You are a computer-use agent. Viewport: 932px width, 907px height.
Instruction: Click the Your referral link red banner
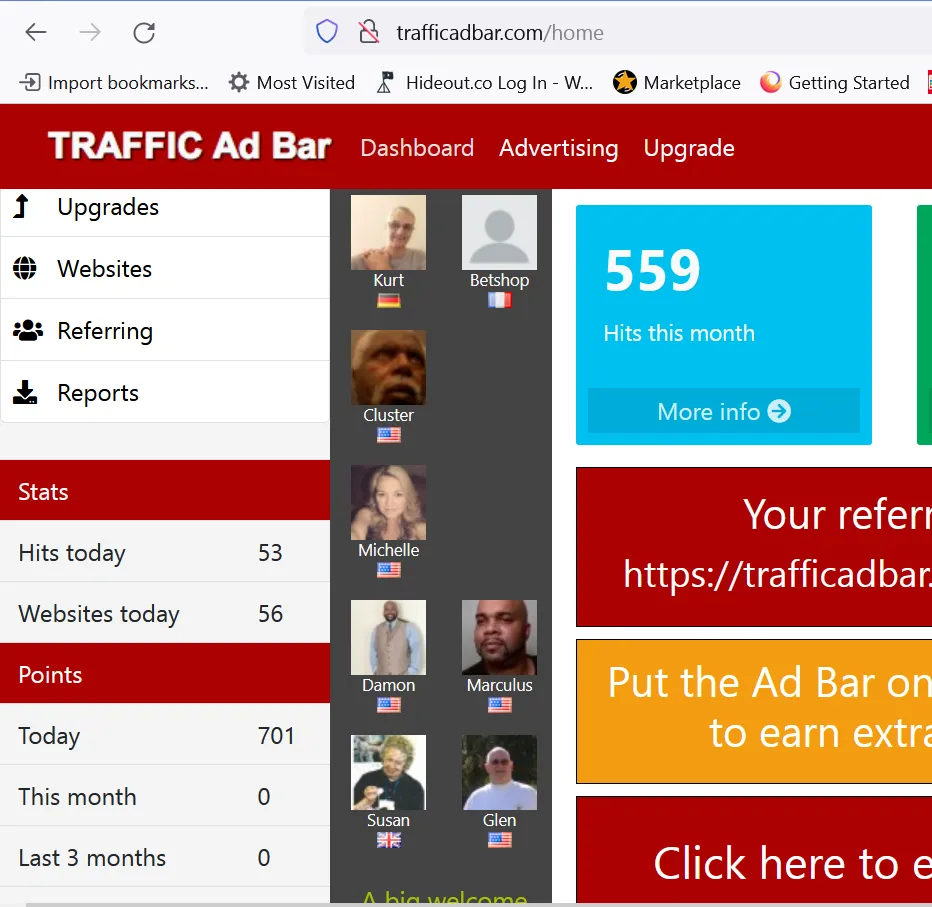(x=754, y=547)
